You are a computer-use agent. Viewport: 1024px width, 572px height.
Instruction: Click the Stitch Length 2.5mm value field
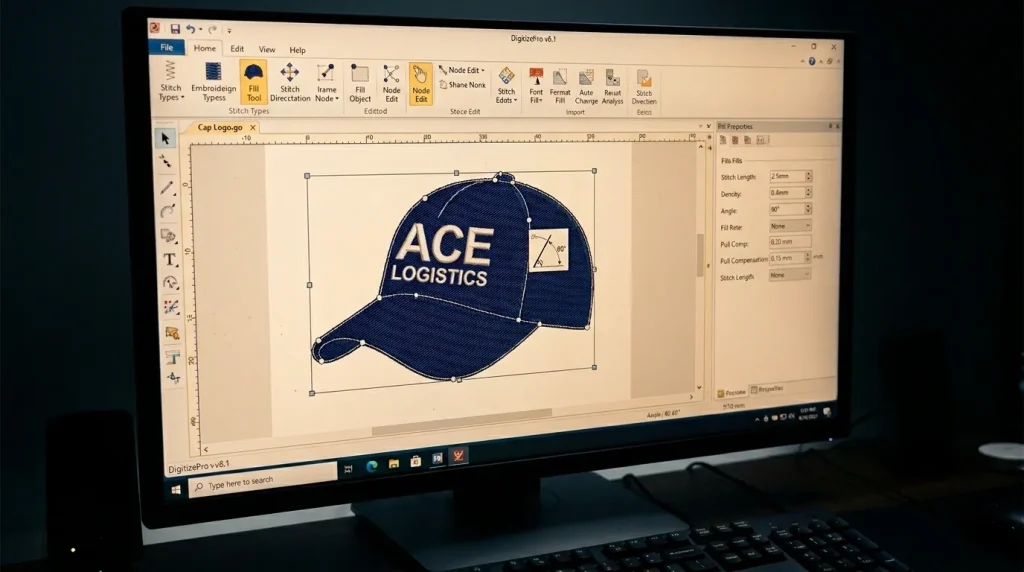tap(786, 176)
